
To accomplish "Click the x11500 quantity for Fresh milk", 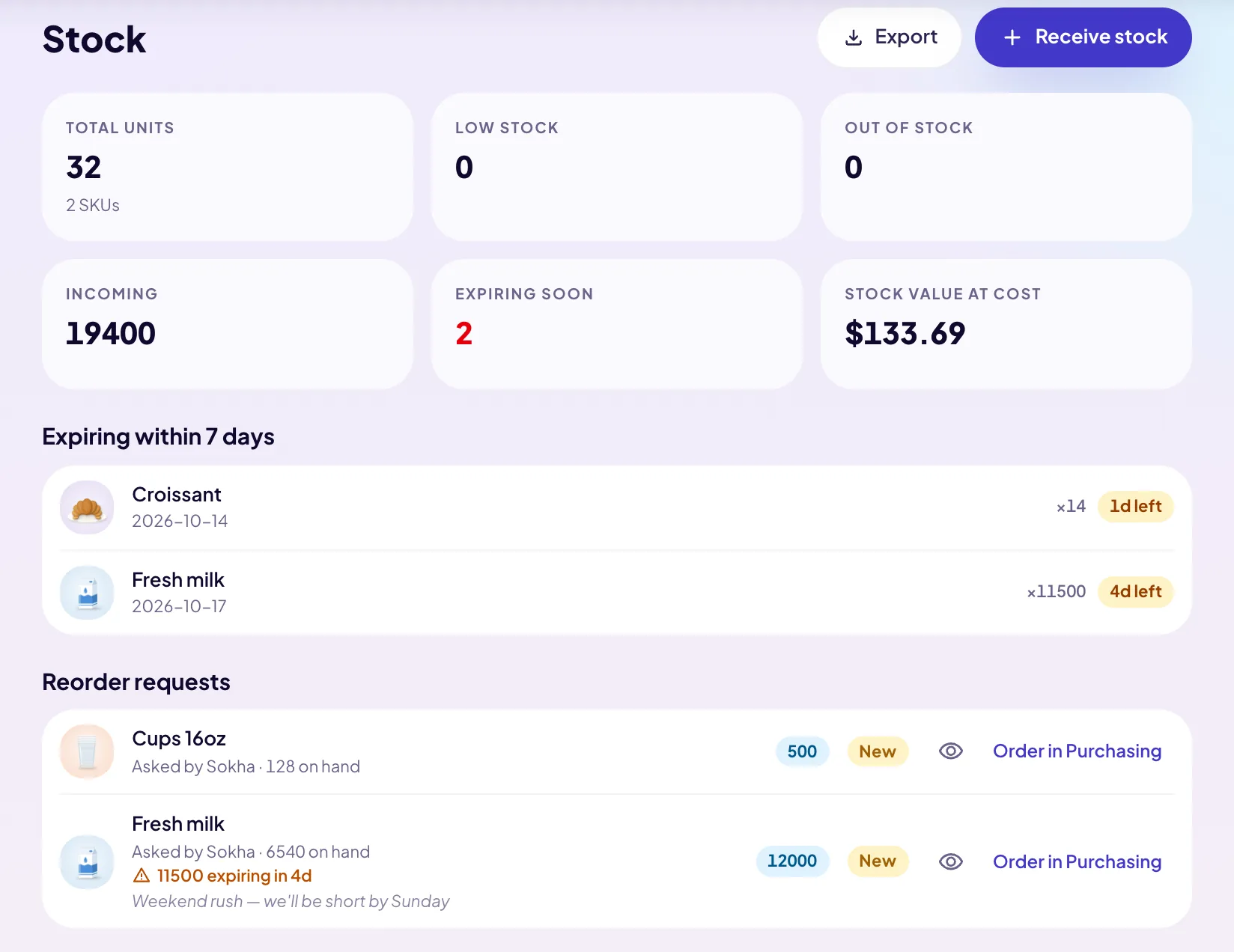I will (1057, 592).
